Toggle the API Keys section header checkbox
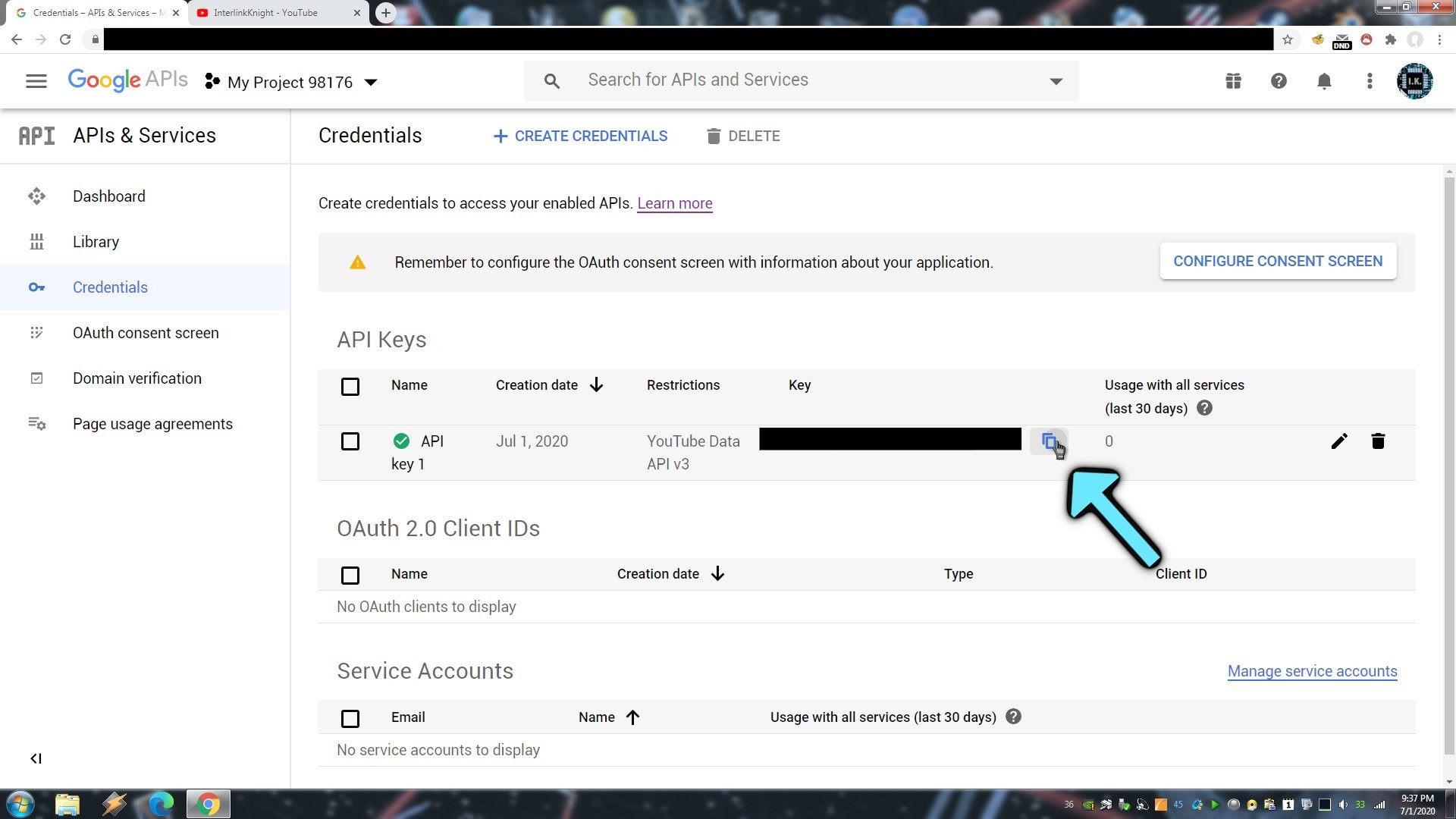 click(350, 387)
